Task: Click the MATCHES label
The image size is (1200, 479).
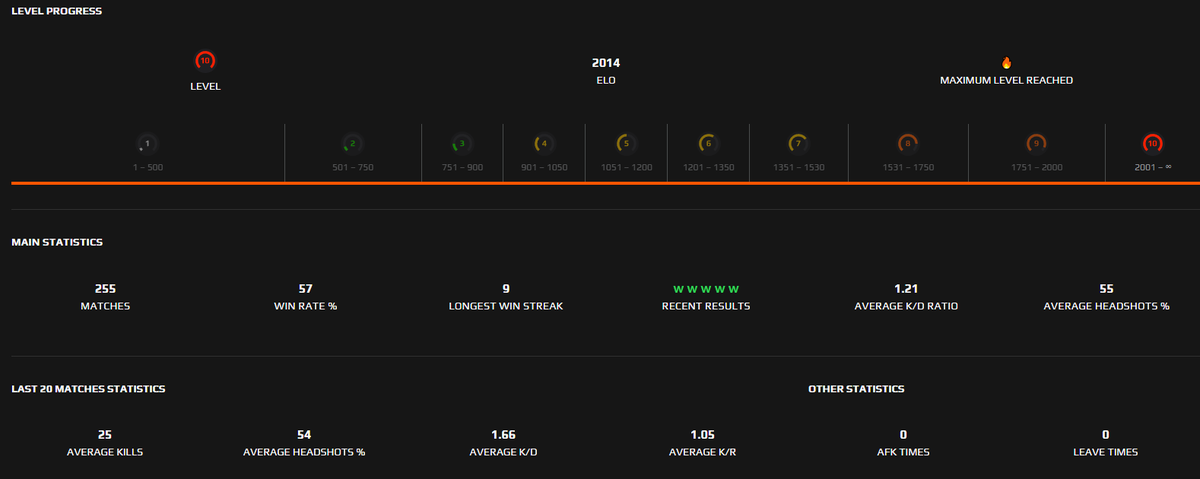Action: [106, 306]
